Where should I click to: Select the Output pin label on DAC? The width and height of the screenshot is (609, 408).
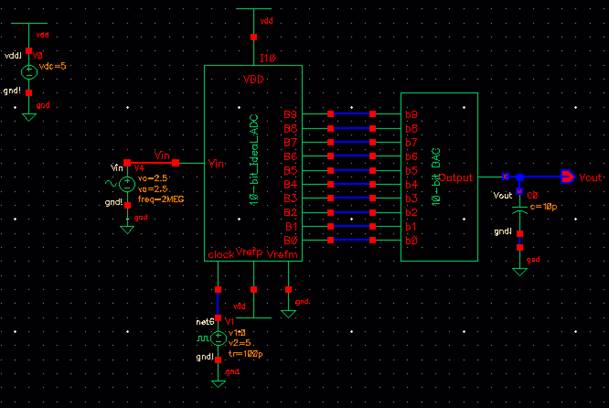click(456, 178)
